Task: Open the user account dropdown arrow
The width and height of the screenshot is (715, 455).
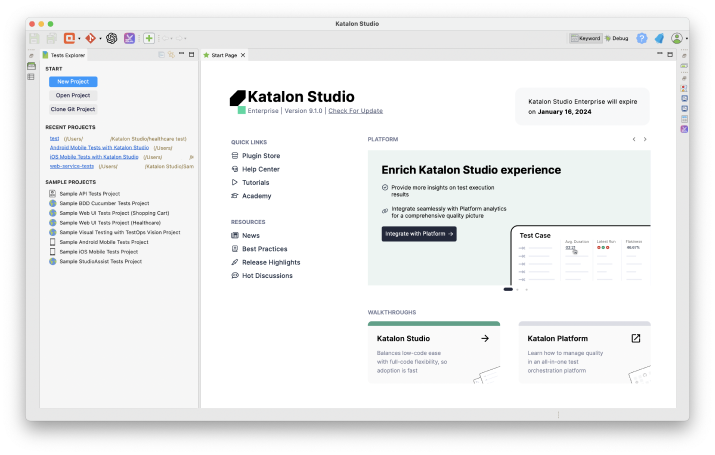Action: click(x=688, y=38)
